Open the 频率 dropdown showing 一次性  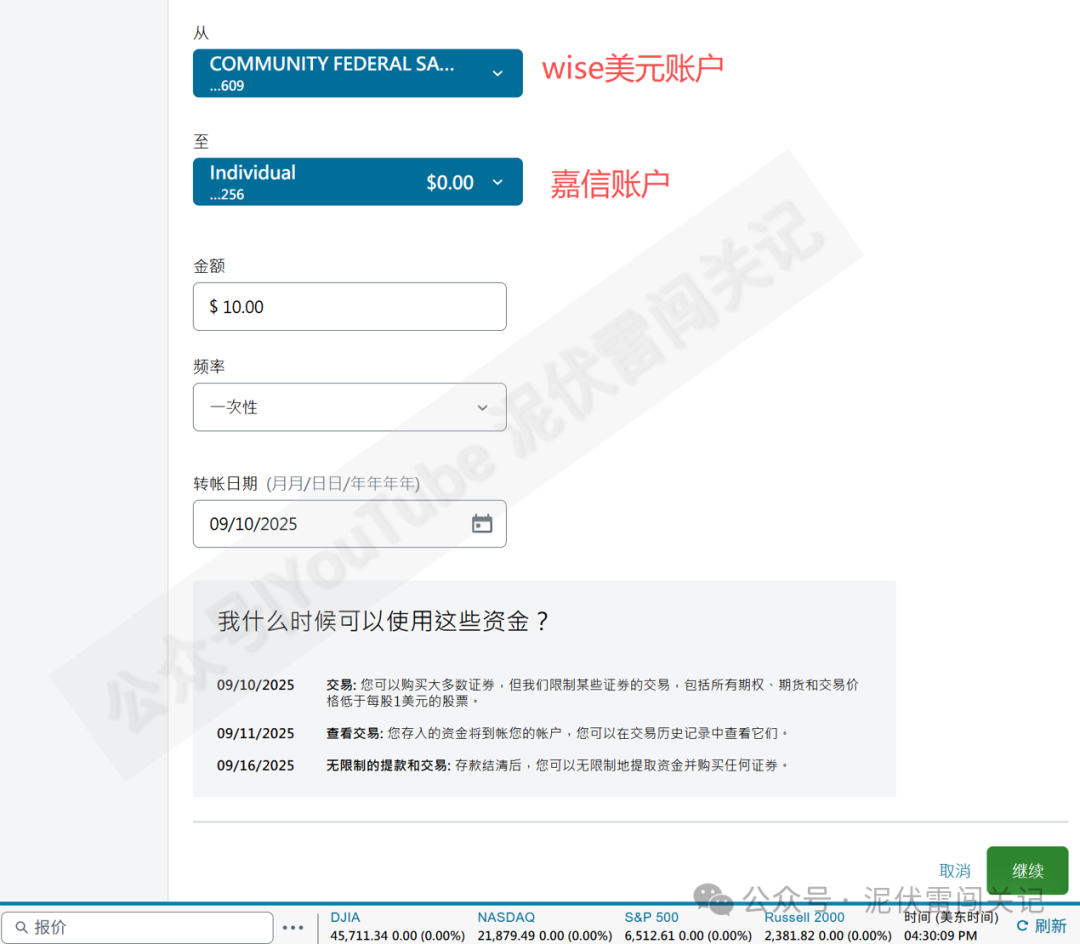349,407
